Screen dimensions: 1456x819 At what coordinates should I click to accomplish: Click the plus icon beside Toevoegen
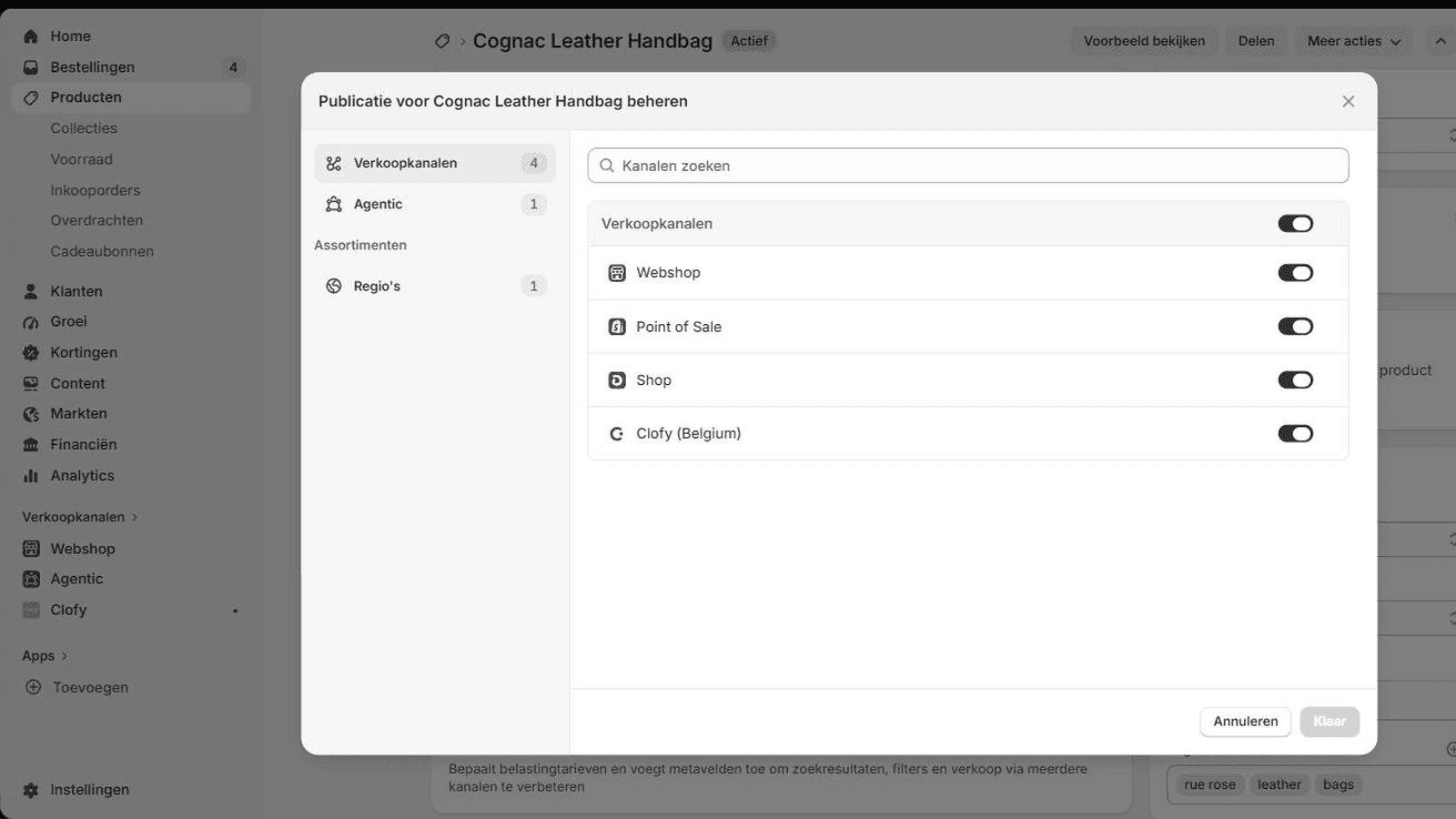click(x=34, y=687)
